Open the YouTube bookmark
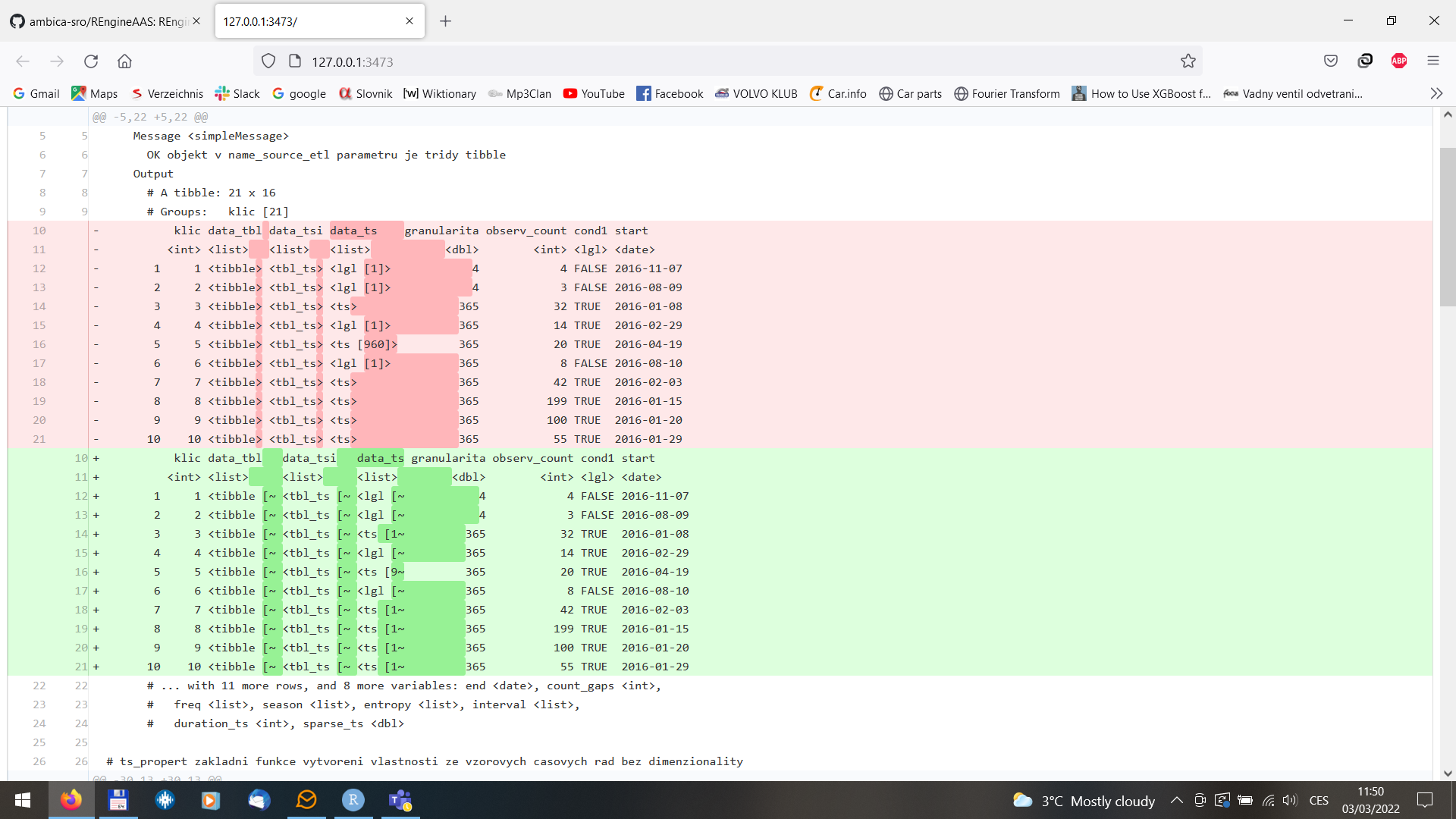This screenshot has width=1456, height=819. (594, 93)
